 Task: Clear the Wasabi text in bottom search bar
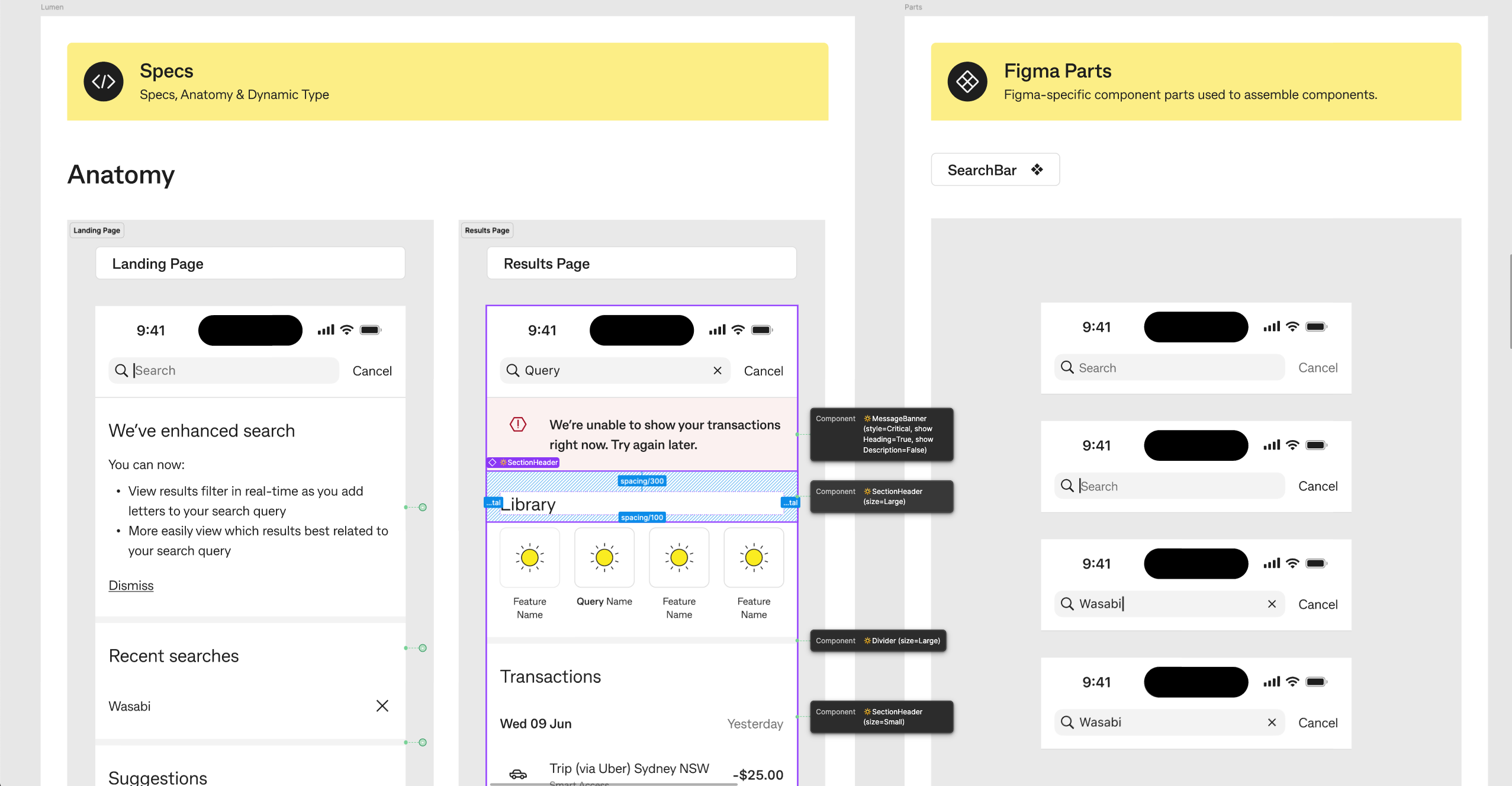click(1272, 722)
